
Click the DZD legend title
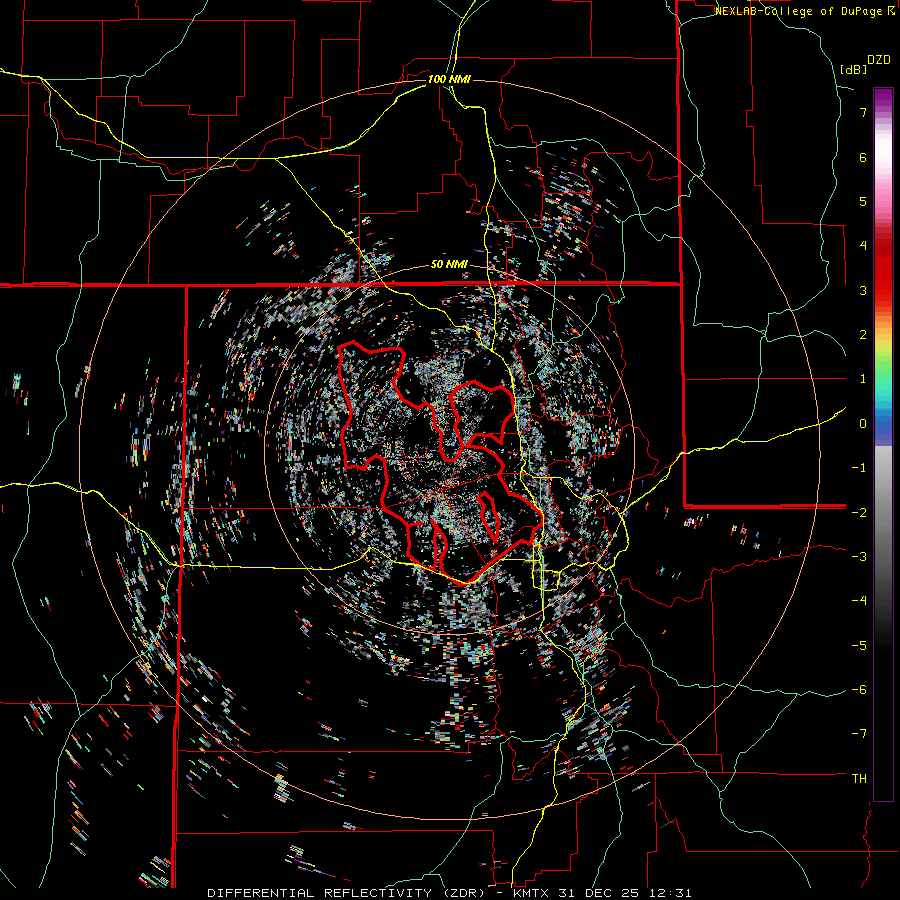879,60
